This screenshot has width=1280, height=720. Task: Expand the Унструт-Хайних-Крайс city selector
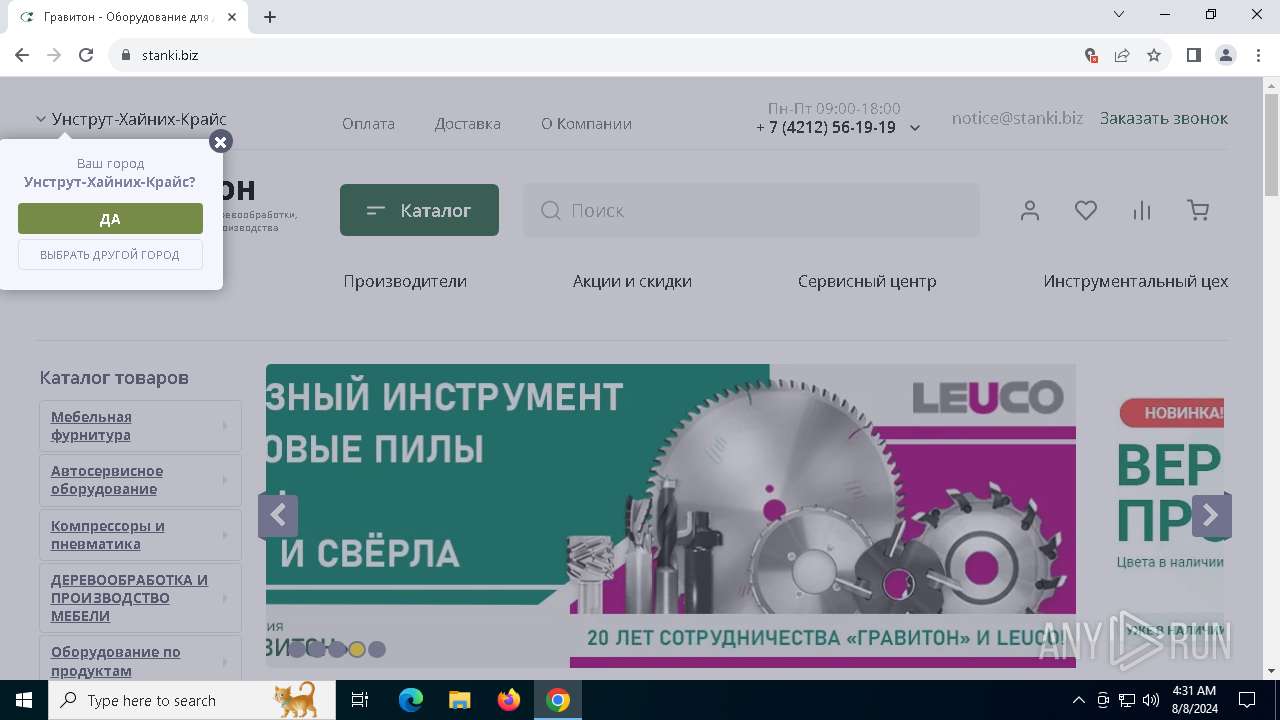tap(131, 119)
